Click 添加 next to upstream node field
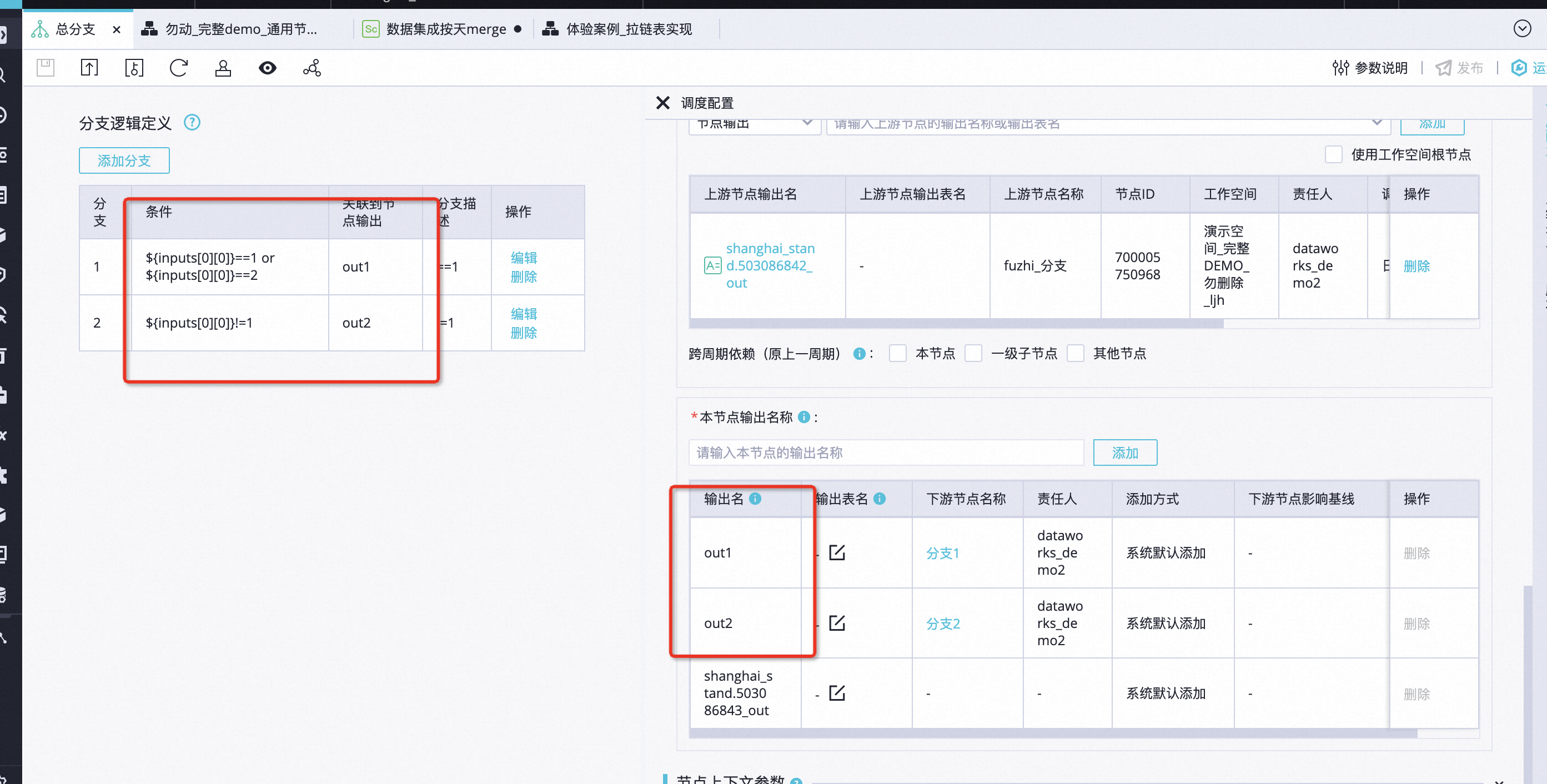Screen dimensions: 1547x784 tap(1432, 124)
